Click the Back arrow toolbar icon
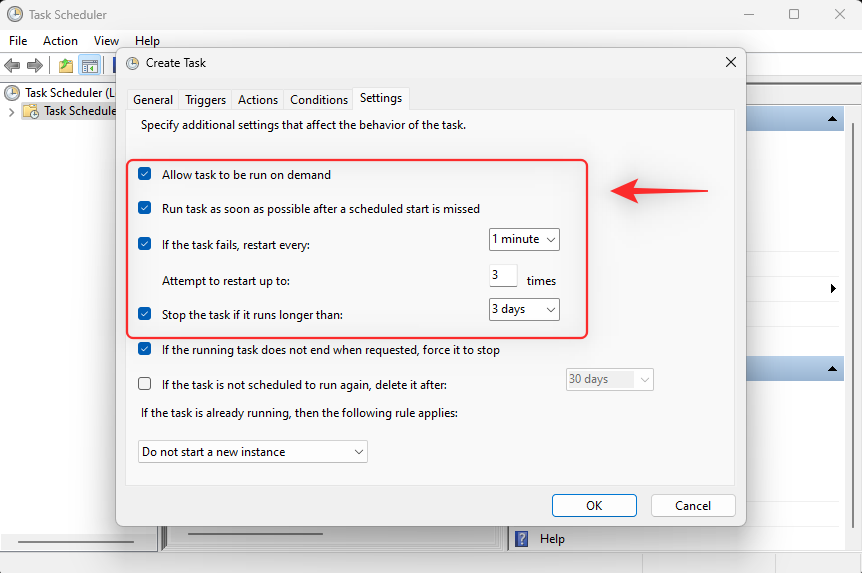 click(x=12, y=66)
